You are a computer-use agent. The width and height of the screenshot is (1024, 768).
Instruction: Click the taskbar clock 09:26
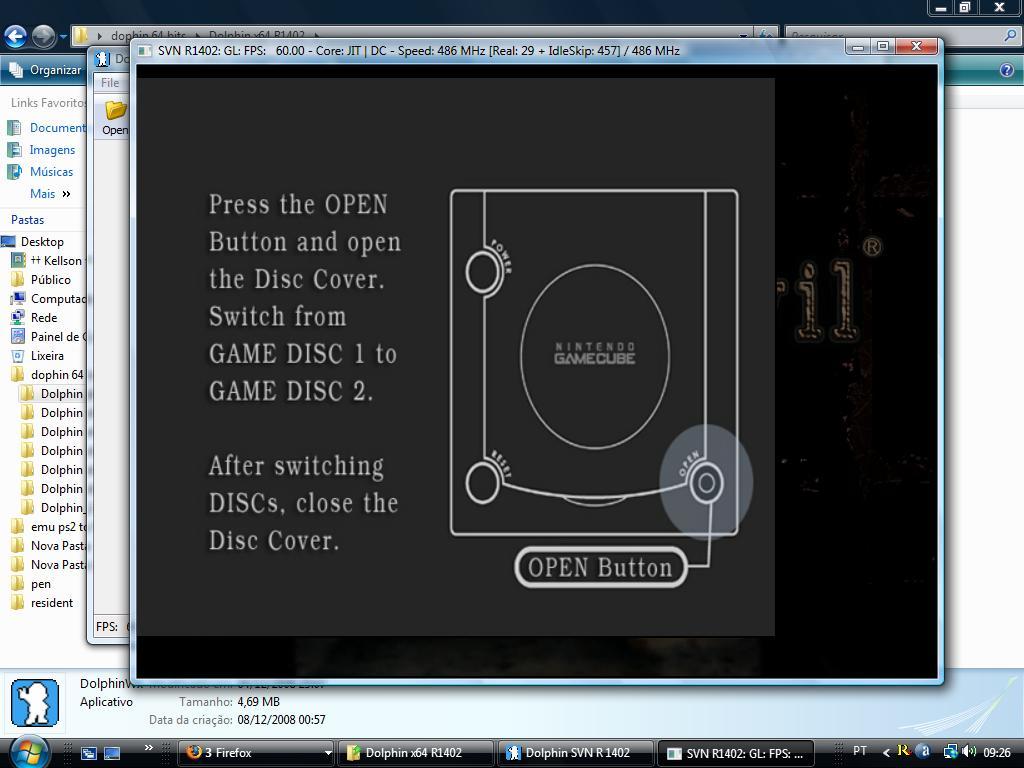click(x=997, y=752)
